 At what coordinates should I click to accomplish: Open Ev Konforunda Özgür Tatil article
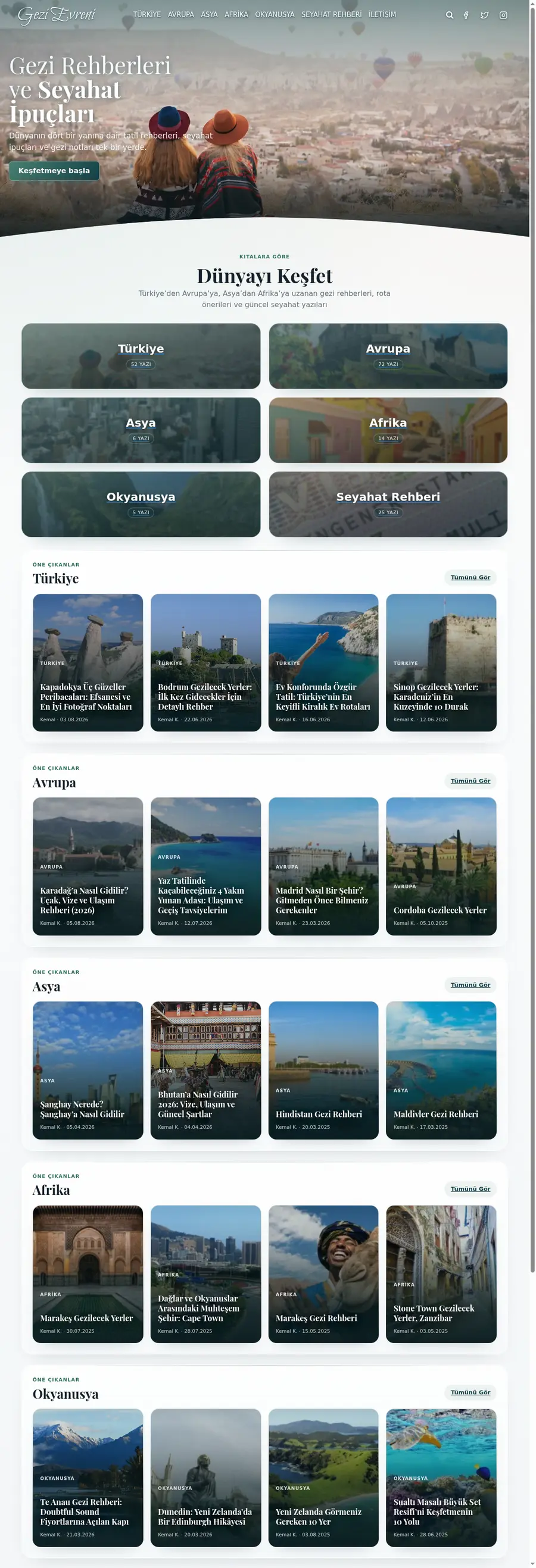[x=323, y=662]
